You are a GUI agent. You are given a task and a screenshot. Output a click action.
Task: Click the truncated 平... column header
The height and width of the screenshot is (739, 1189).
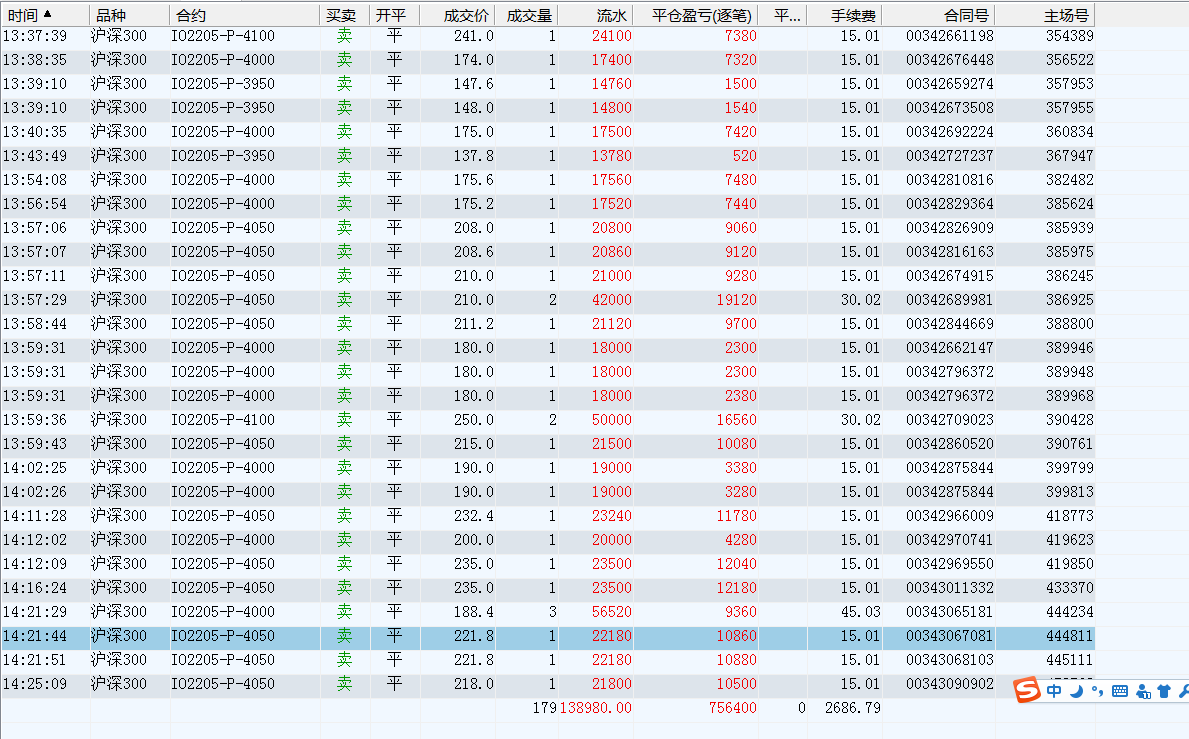783,14
